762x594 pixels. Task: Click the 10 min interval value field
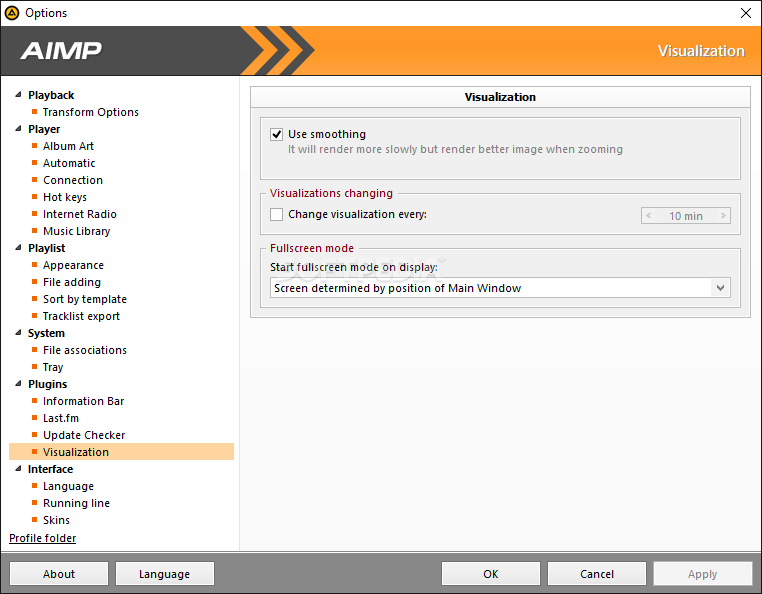(686, 216)
